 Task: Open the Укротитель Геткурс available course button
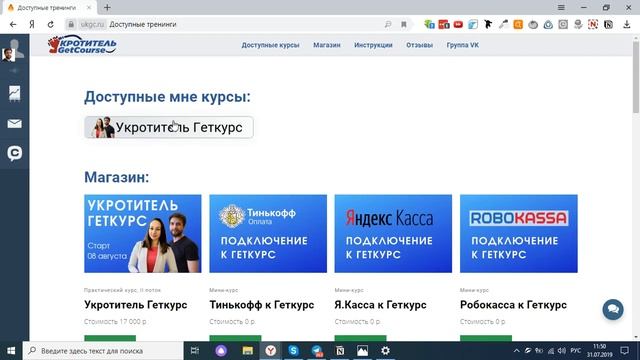[x=169, y=127]
